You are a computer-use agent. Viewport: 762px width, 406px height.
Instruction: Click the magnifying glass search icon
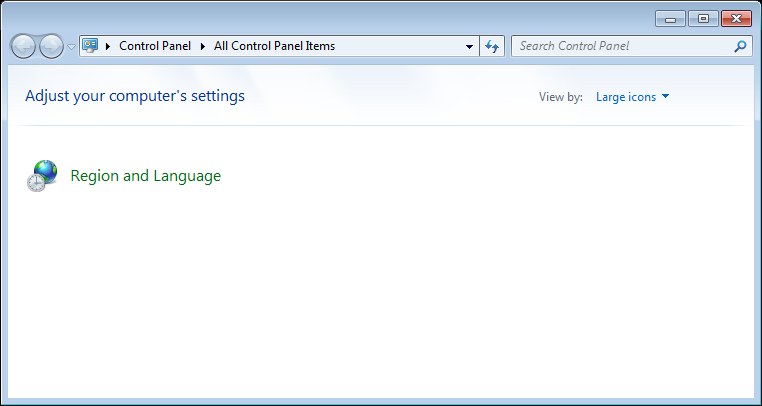pos(740,46)
